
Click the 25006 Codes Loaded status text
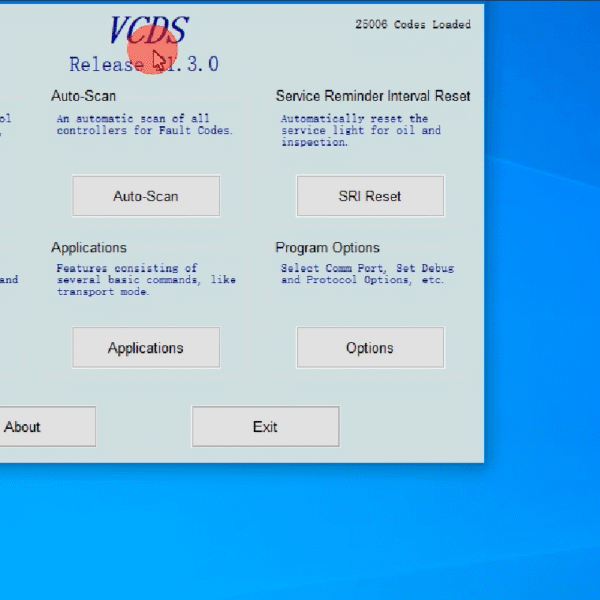click(x=412, y=25)
